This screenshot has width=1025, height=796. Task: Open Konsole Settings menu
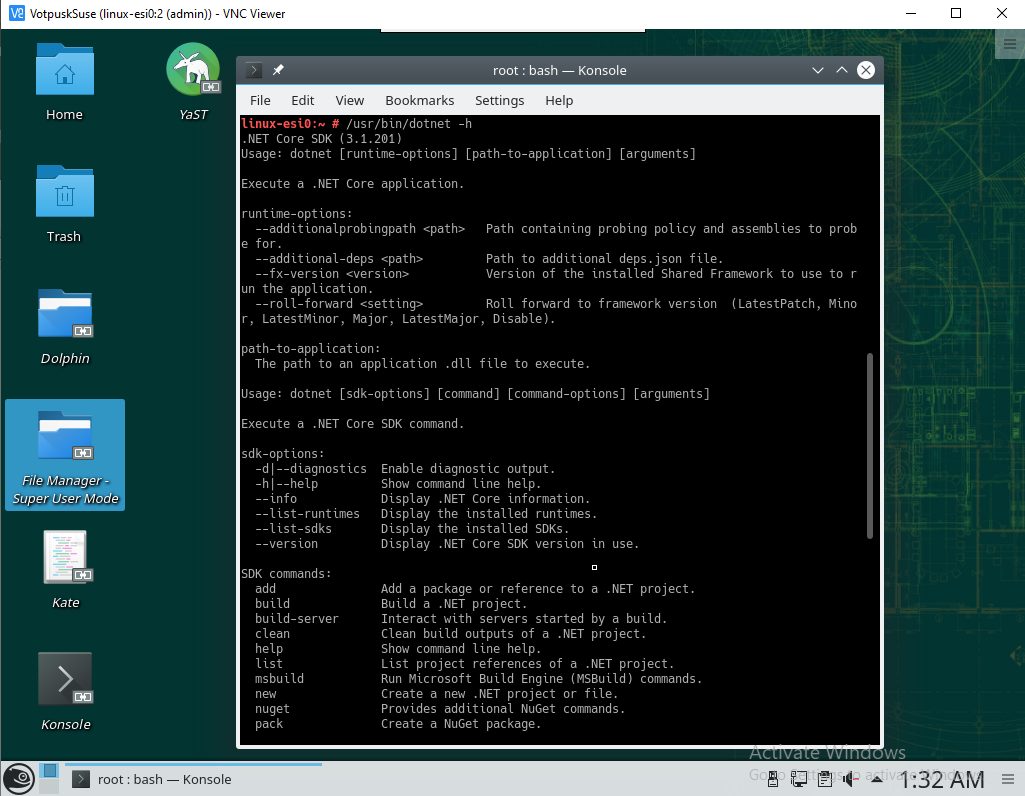pos(499,100)
